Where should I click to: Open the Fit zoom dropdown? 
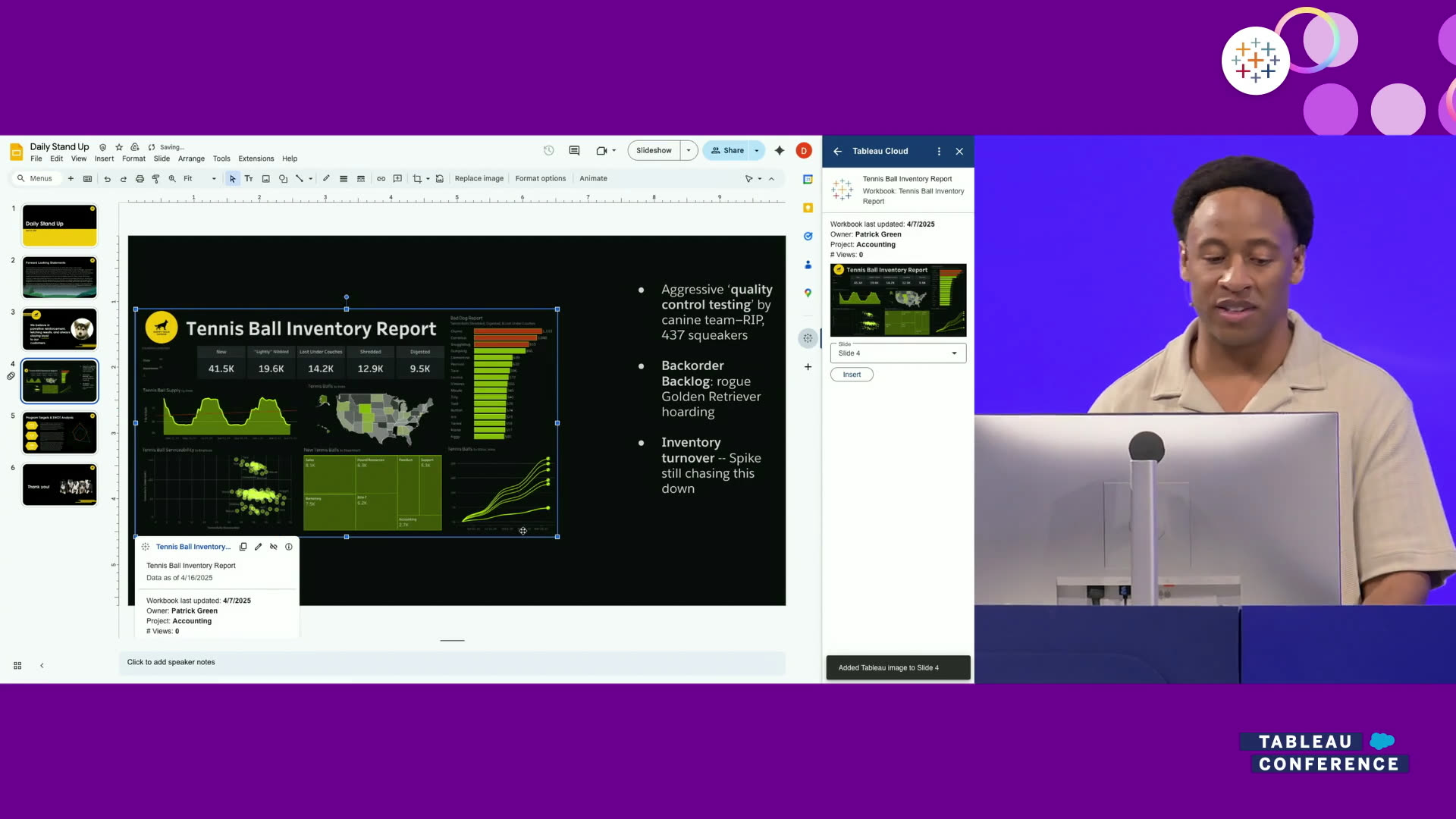(x=199, y=179)
